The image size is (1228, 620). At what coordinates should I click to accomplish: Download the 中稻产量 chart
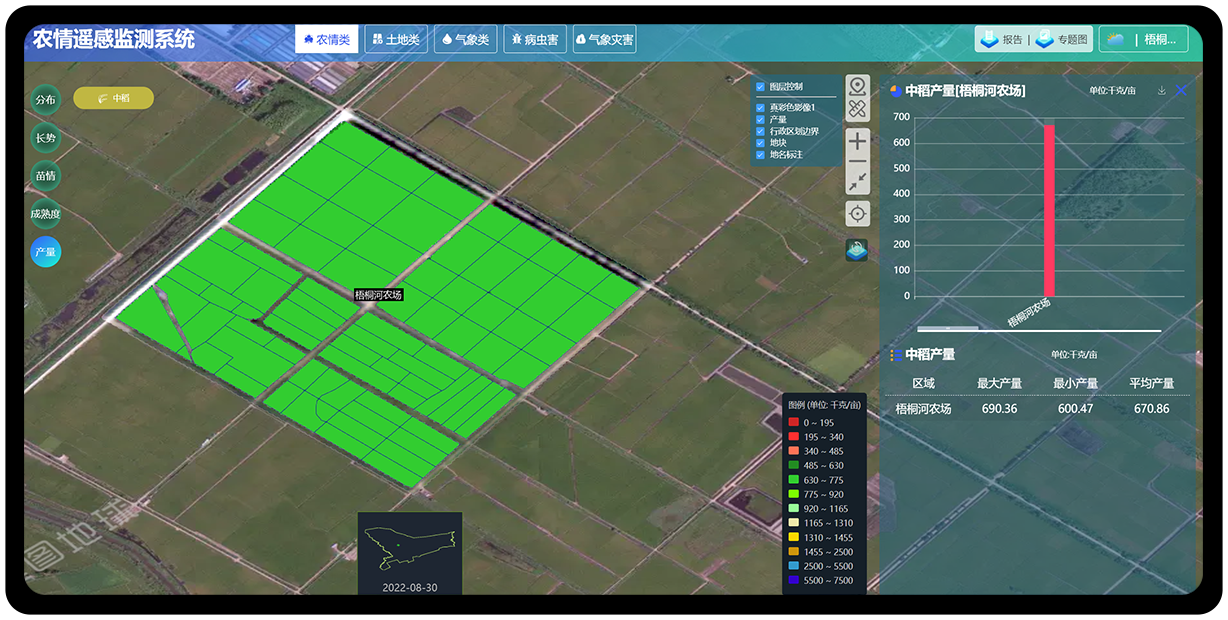(x=1161, y=91)
